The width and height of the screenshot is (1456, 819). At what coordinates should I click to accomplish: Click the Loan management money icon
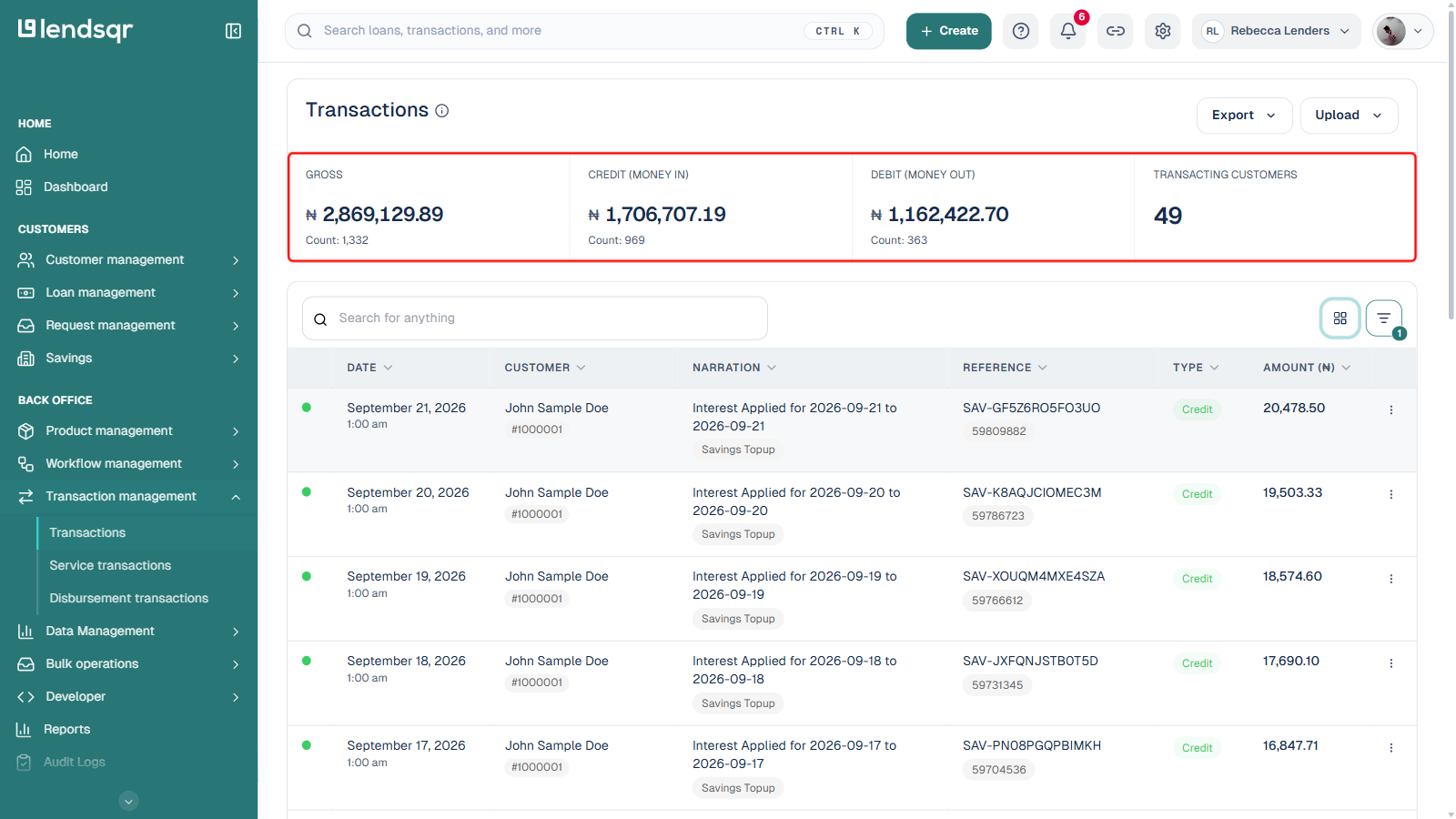[x=26, y=293]
